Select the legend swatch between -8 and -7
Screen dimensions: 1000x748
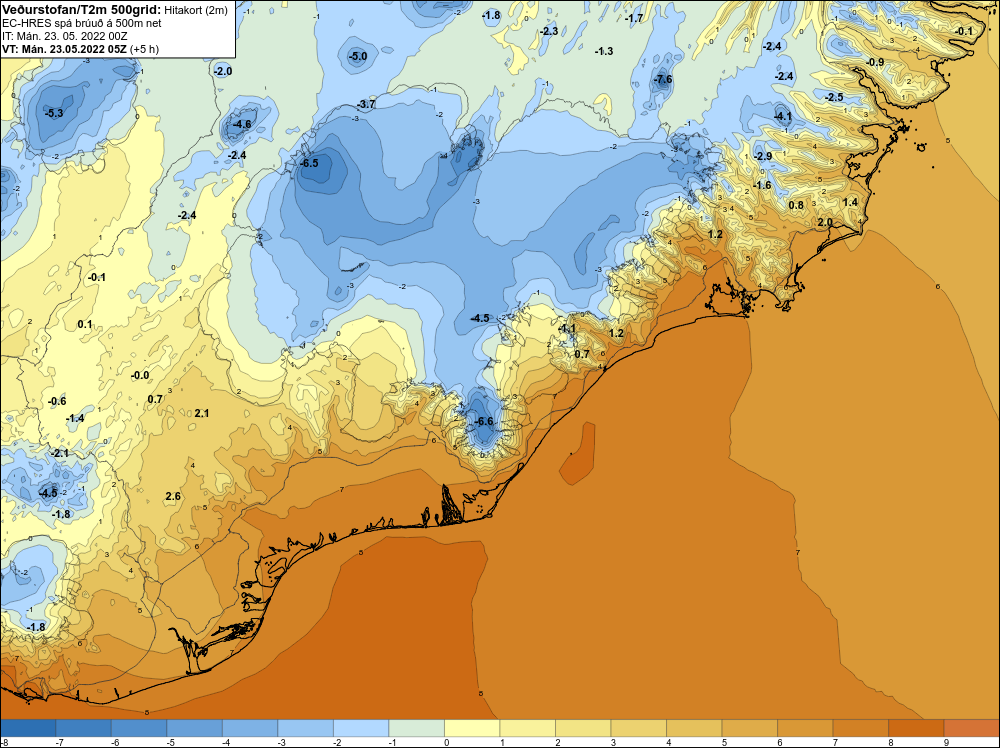[x=28, y=728]
